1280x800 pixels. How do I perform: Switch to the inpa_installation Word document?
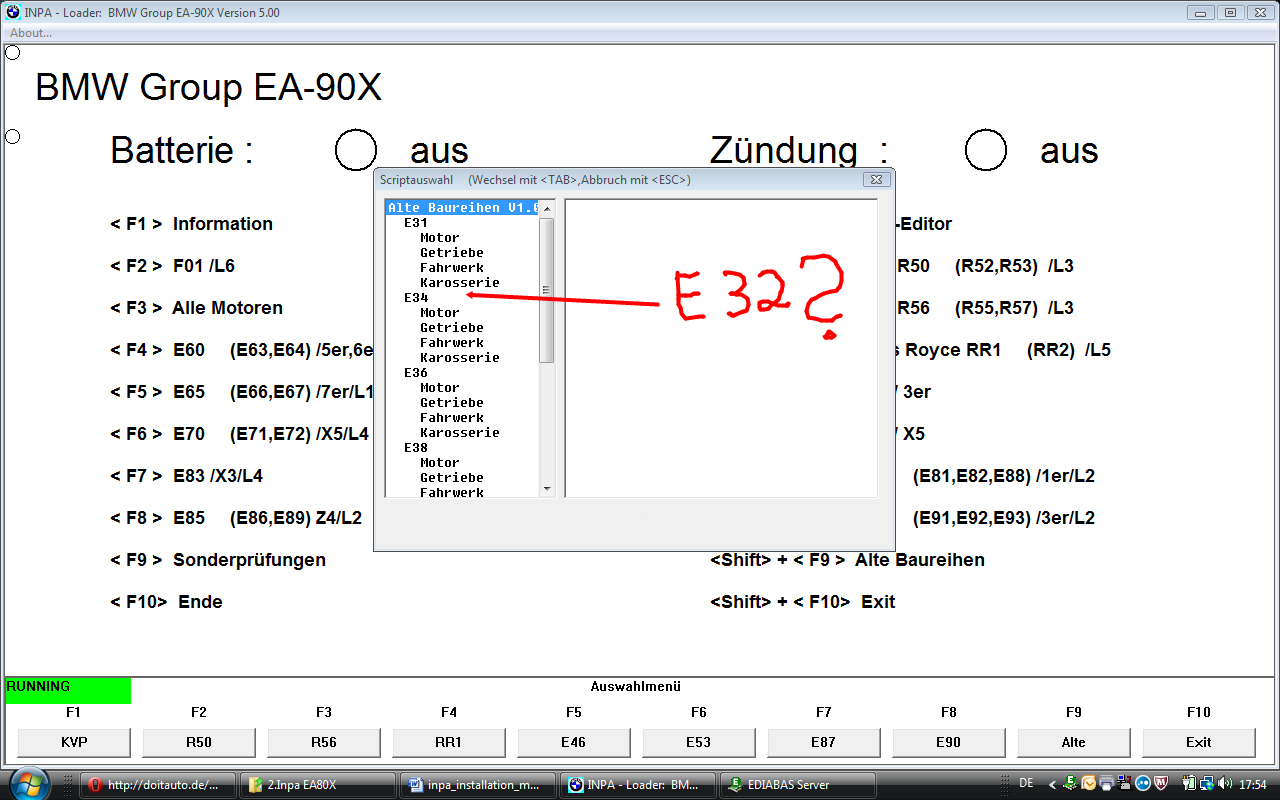pos(477,785)
